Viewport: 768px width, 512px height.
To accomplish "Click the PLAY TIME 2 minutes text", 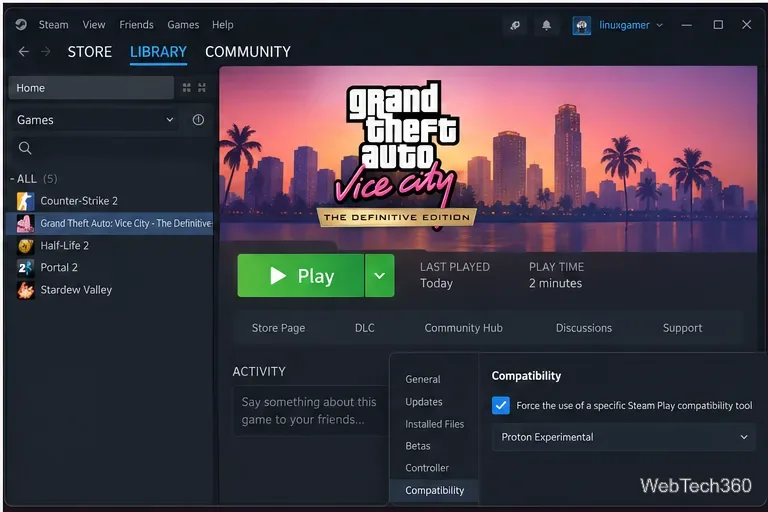I will point(556,275).
